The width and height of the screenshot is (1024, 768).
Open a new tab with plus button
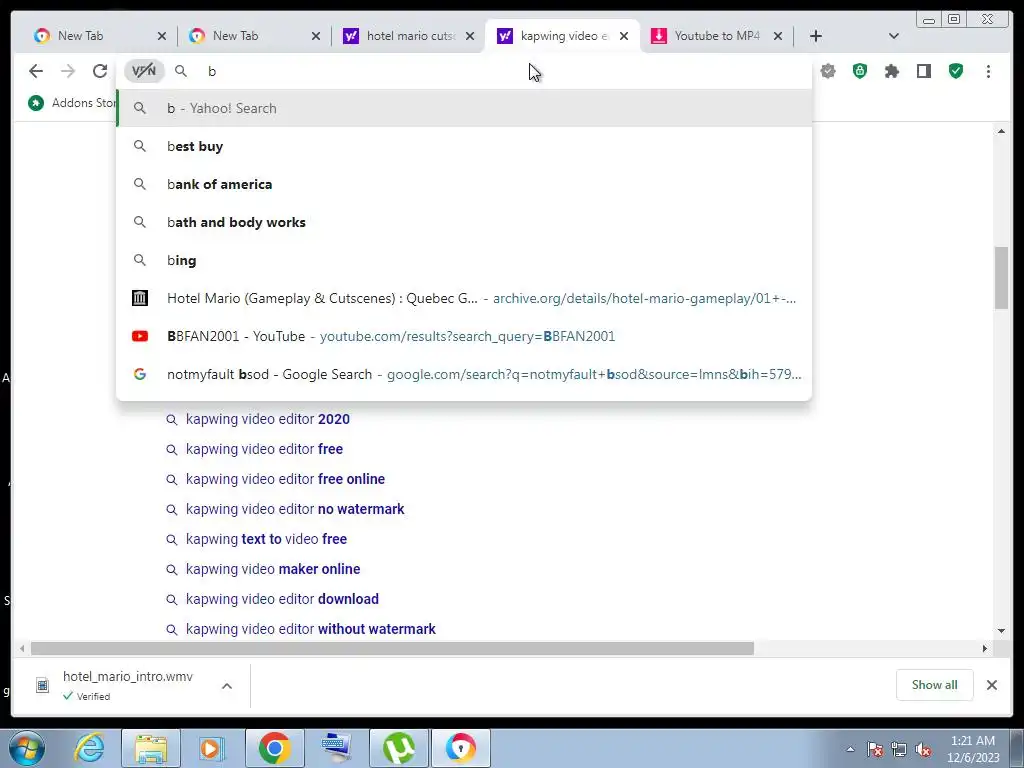pos(816,36)
